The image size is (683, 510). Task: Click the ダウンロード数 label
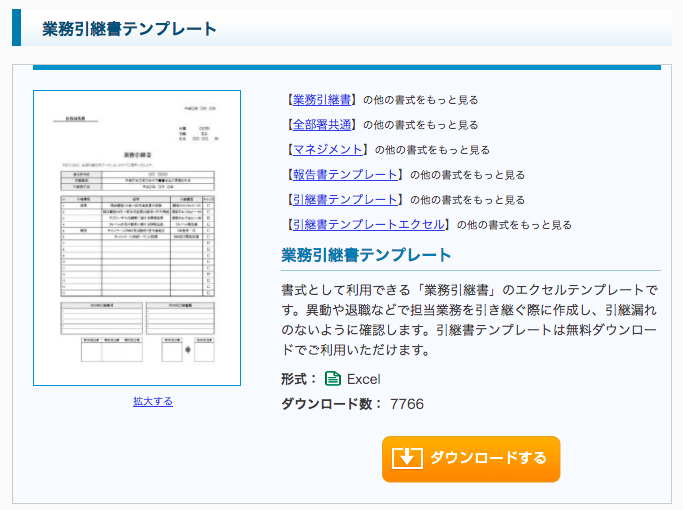coord(331,404)
